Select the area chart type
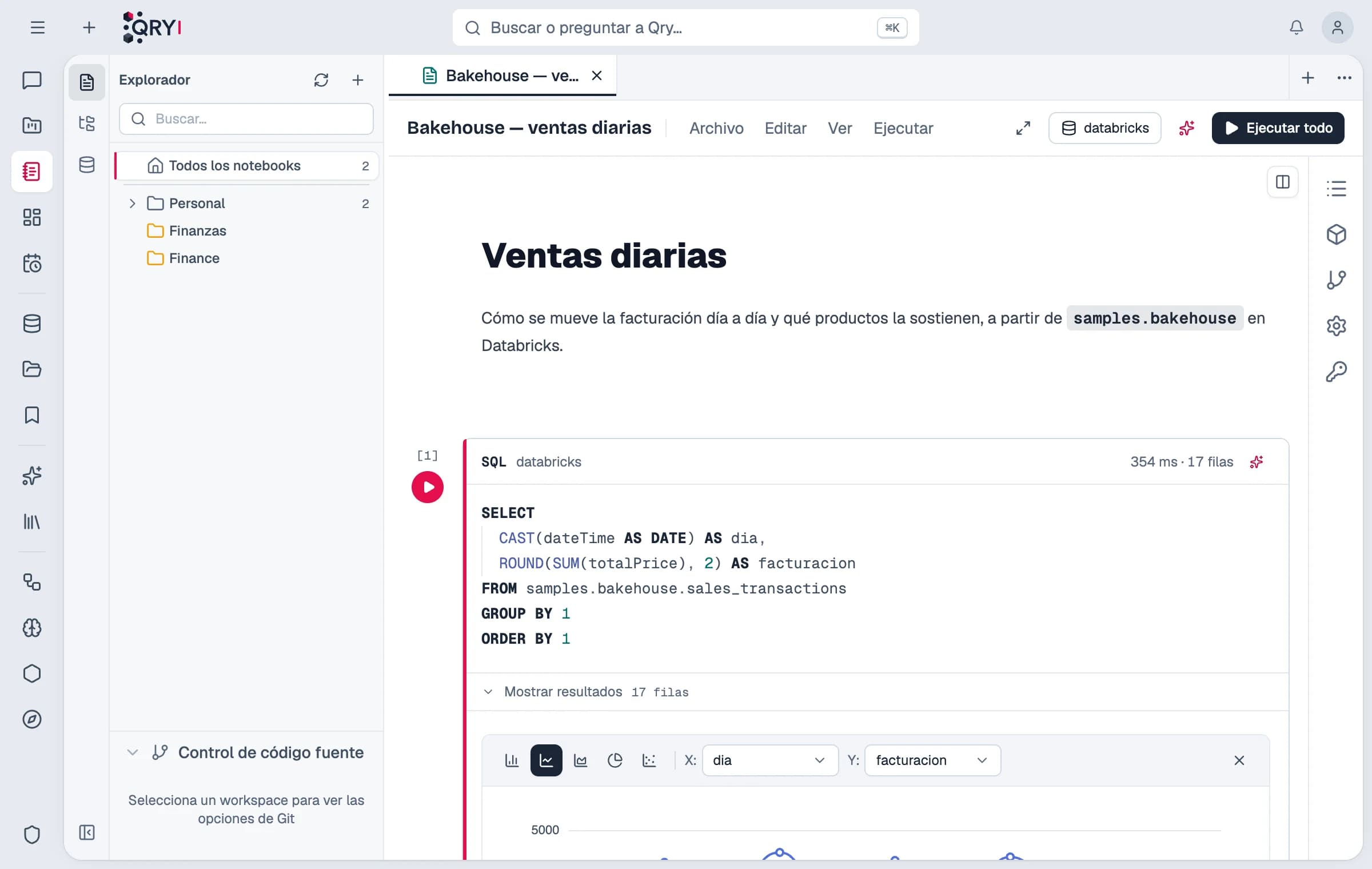Screen dimensions: 1372x869 point(580,760)
